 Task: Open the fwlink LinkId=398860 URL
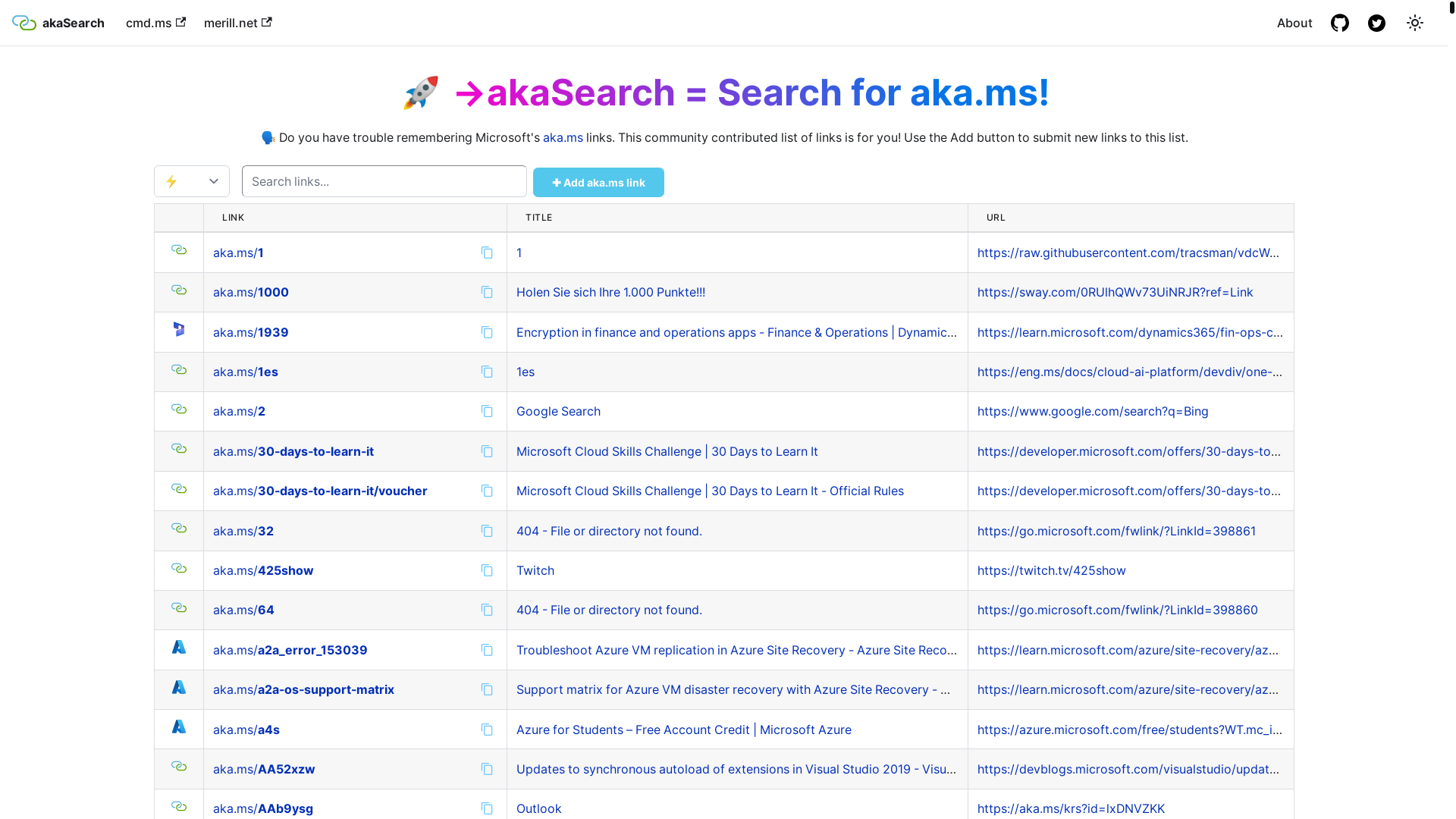pyautogui.click(x=1117, y=610)
